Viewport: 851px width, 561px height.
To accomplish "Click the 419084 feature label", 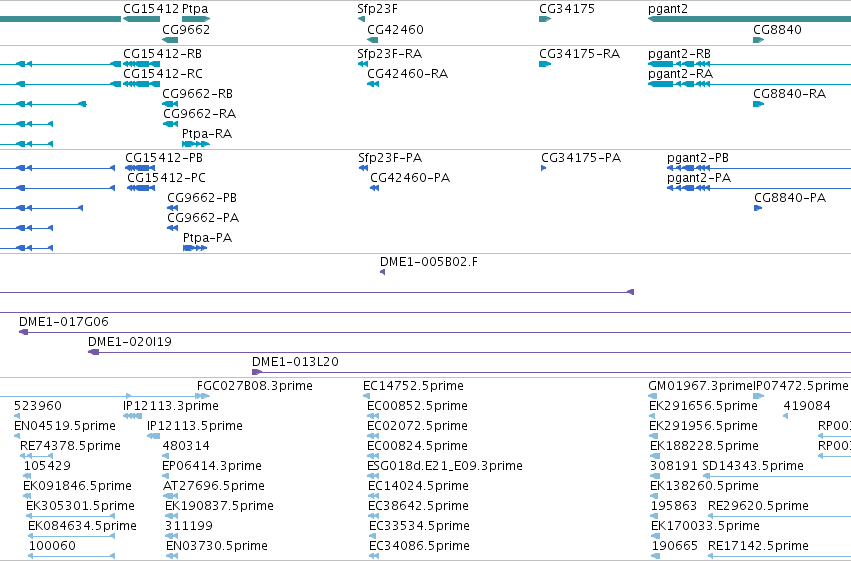I will [807, 406].
